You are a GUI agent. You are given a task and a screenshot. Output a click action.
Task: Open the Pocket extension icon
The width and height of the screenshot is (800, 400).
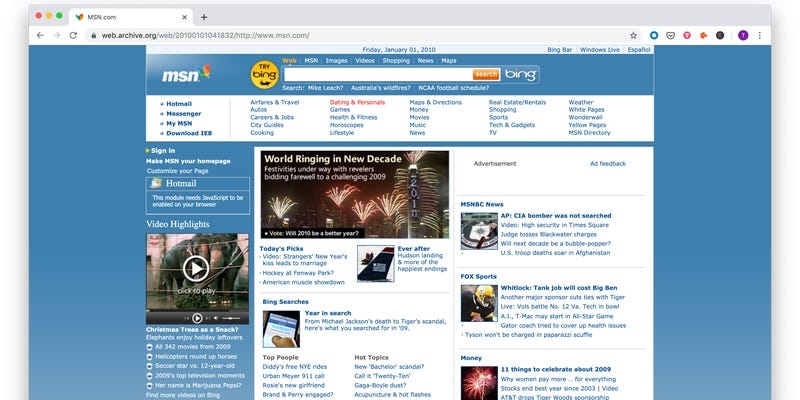671,35
